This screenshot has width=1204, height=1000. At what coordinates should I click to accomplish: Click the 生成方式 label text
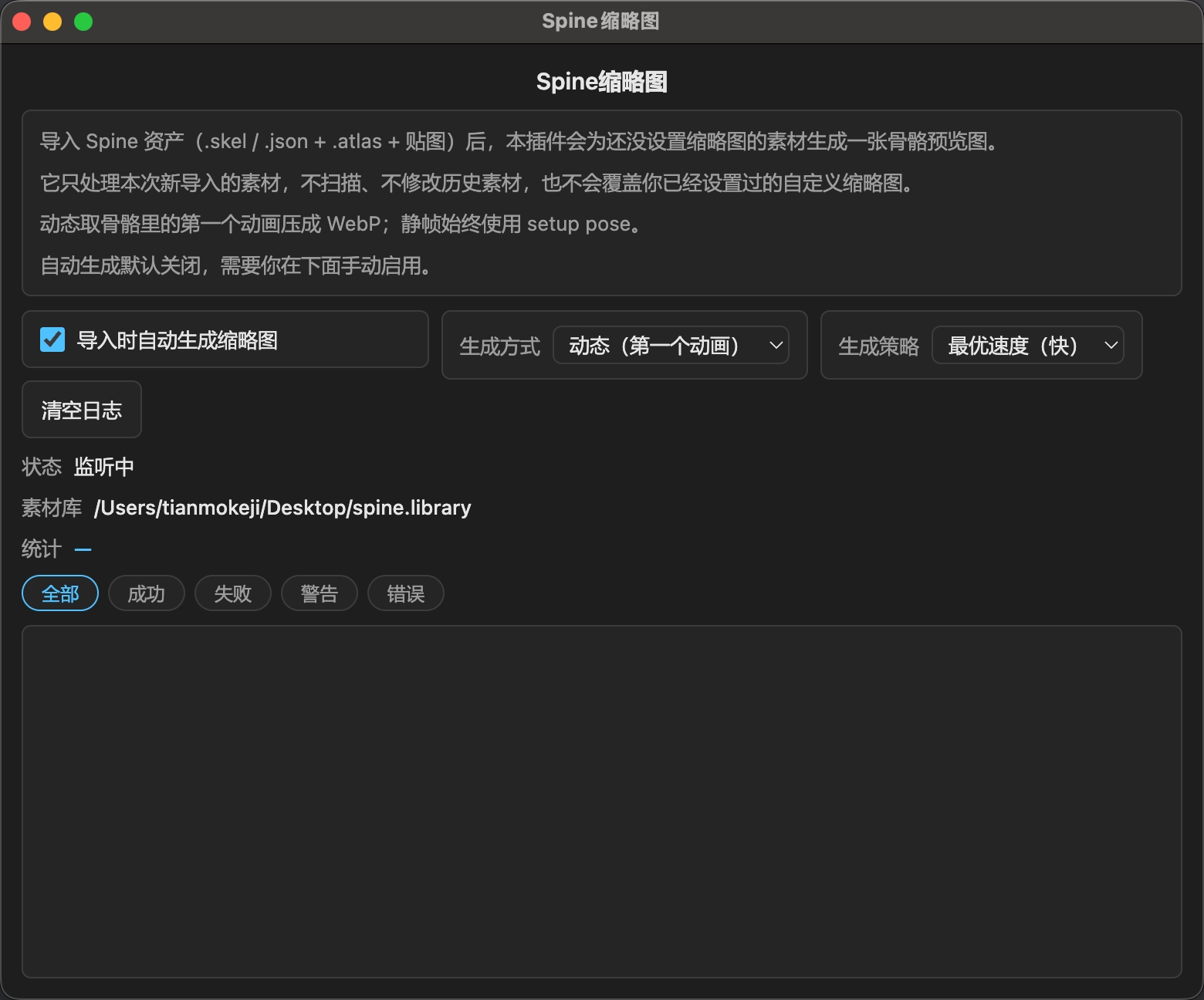[500, 346]
